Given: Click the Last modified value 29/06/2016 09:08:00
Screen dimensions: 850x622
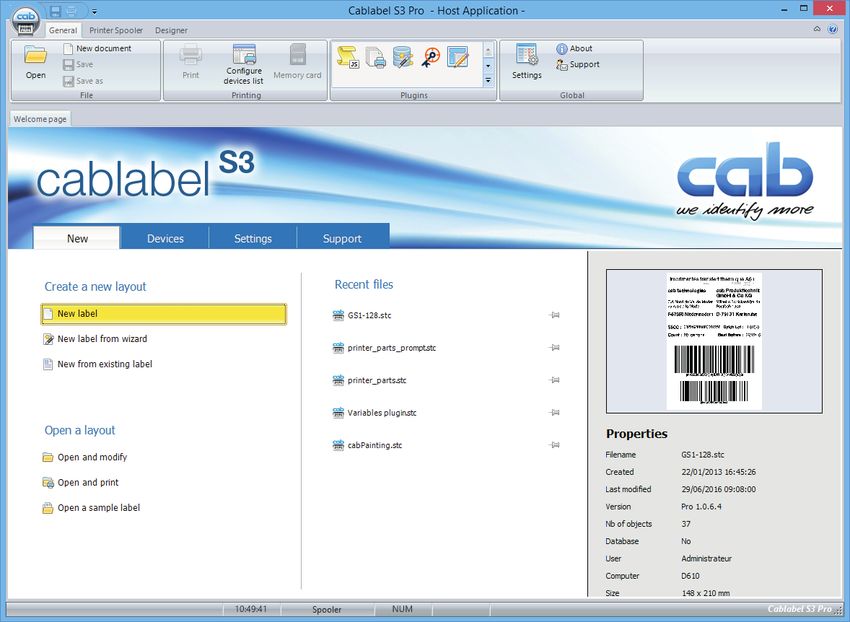Looking at the screenshot, I should coord(718,489).
